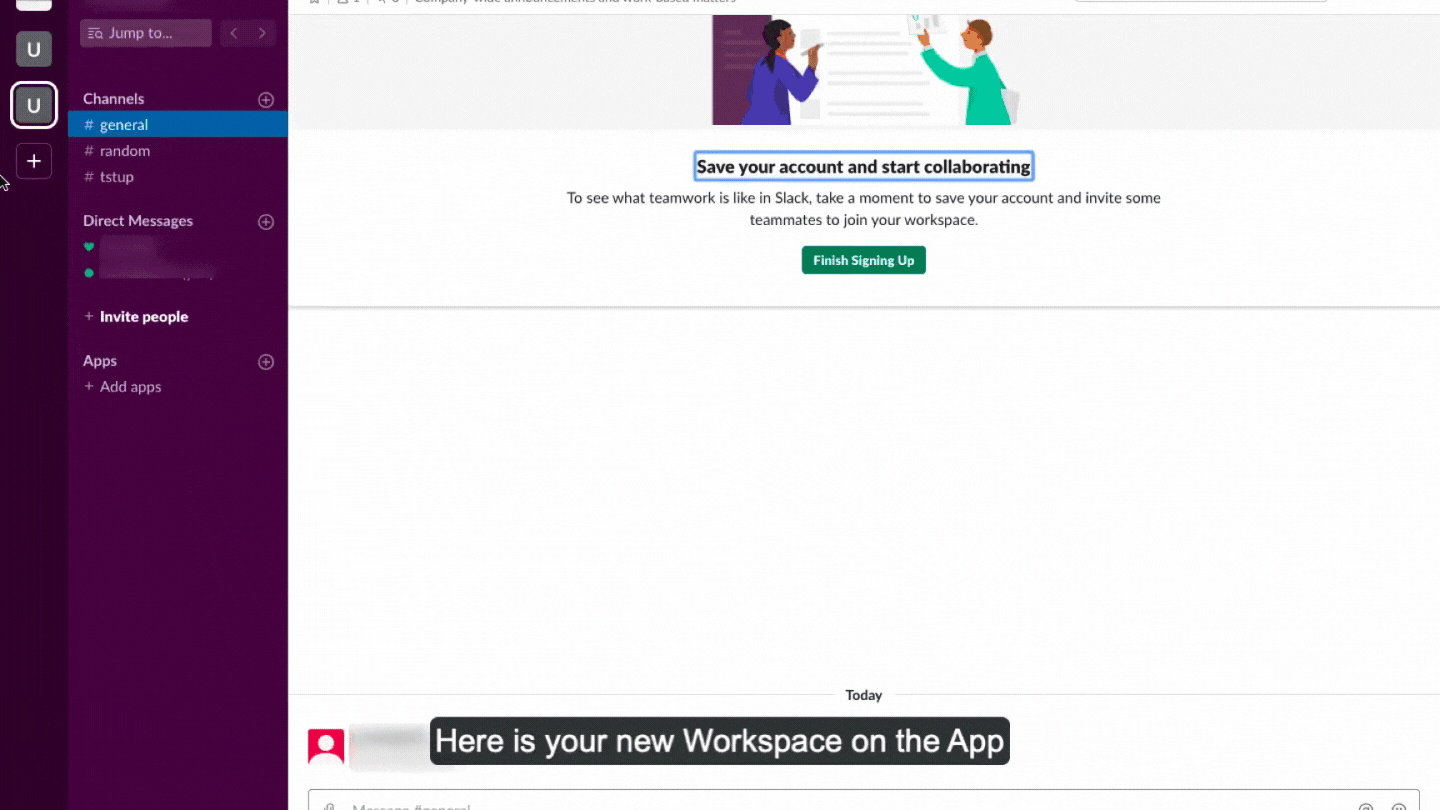Open the #tstup channel
The height and width of the screenshot is (810, 1440).
178,177
